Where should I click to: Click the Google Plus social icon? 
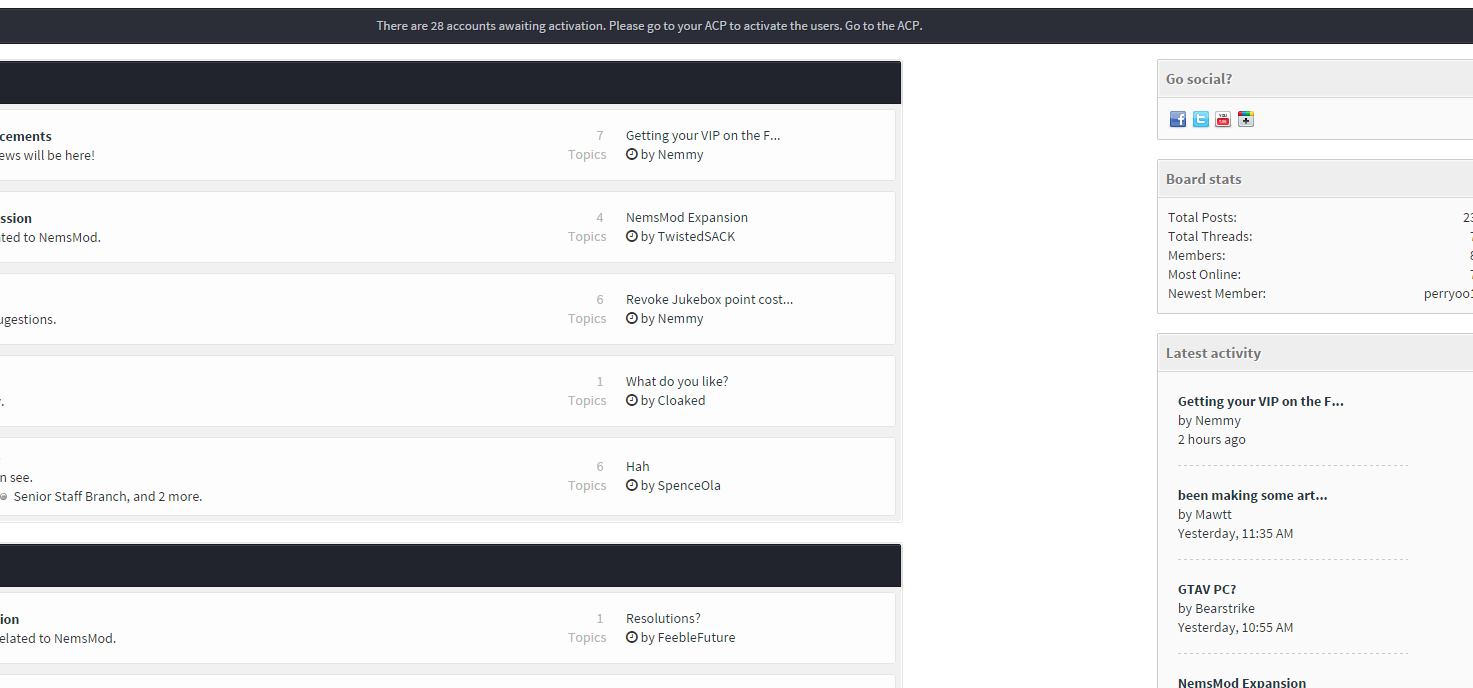pos(1245,119)
